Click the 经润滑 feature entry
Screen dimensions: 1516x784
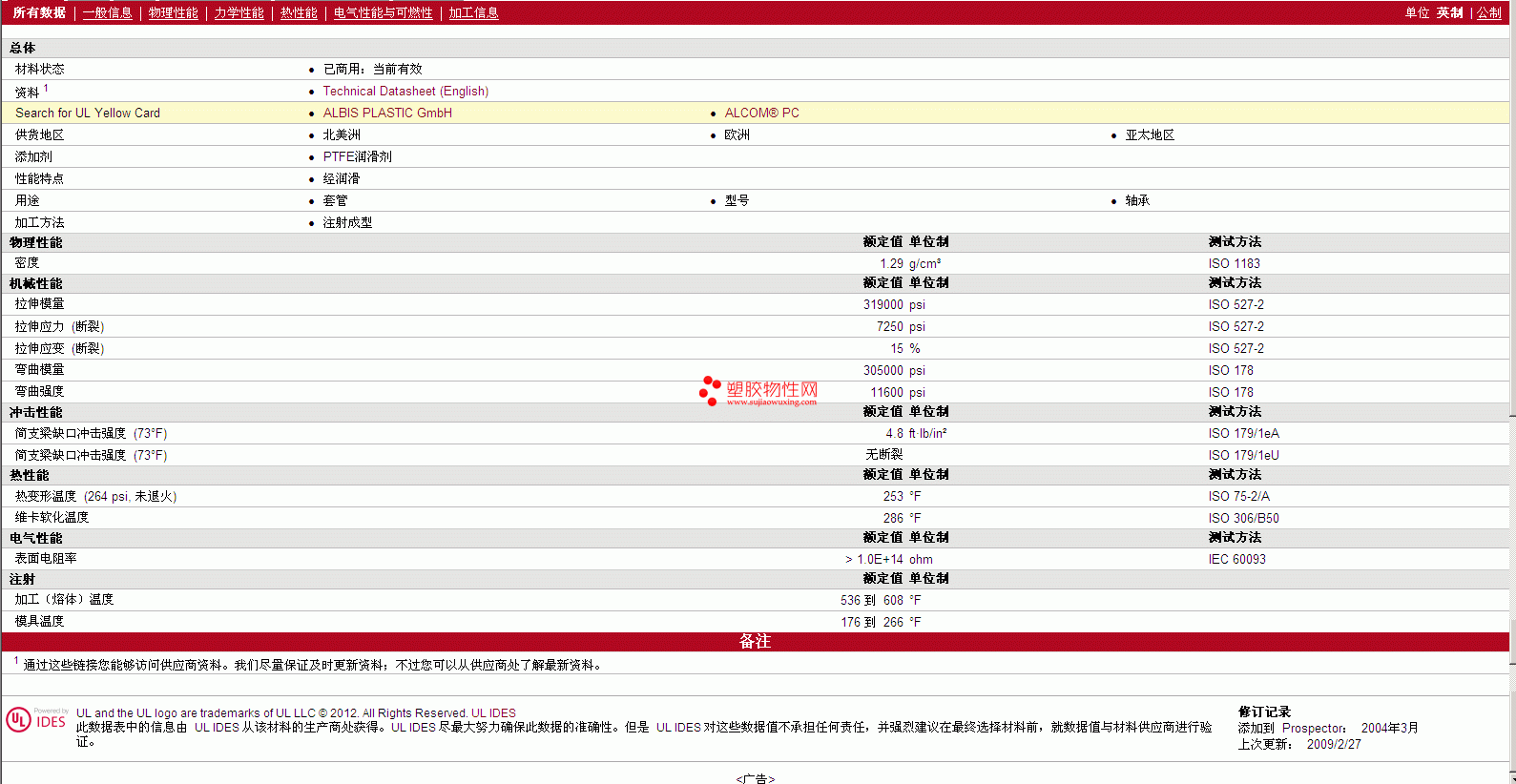(342, 179)
